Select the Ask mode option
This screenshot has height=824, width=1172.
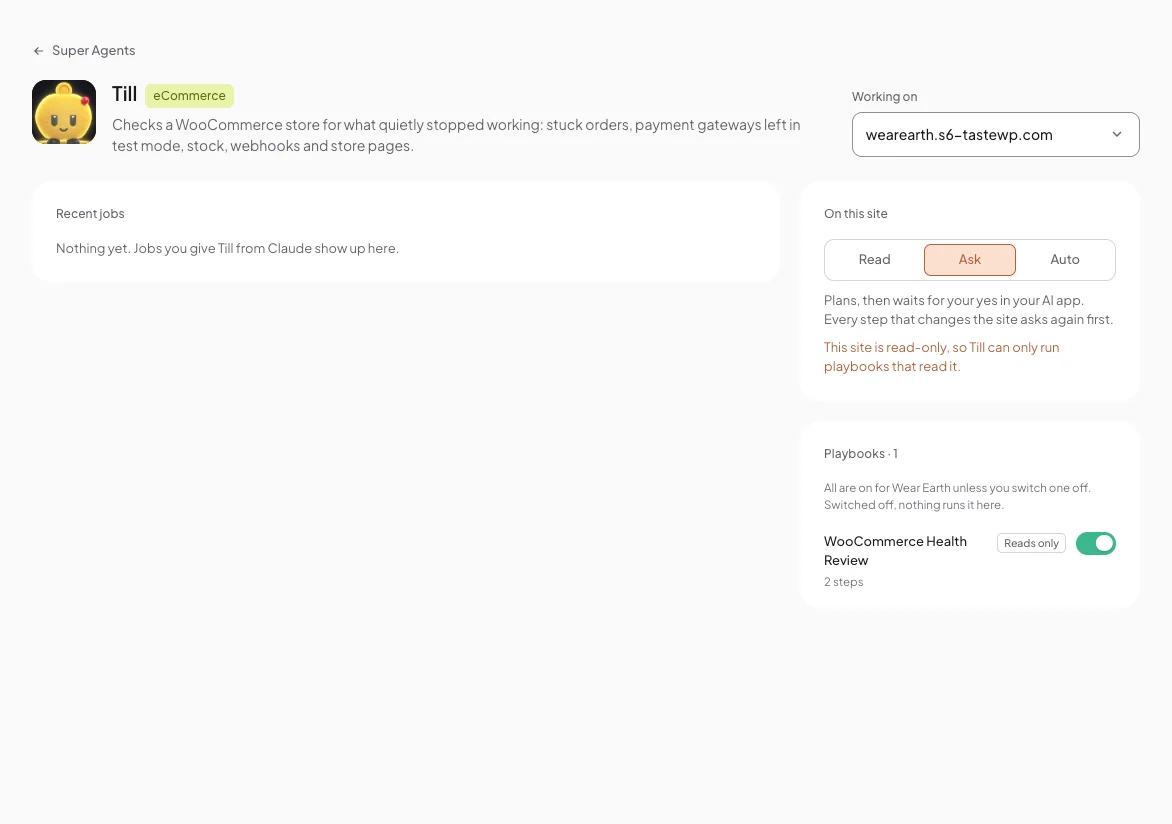969,259
